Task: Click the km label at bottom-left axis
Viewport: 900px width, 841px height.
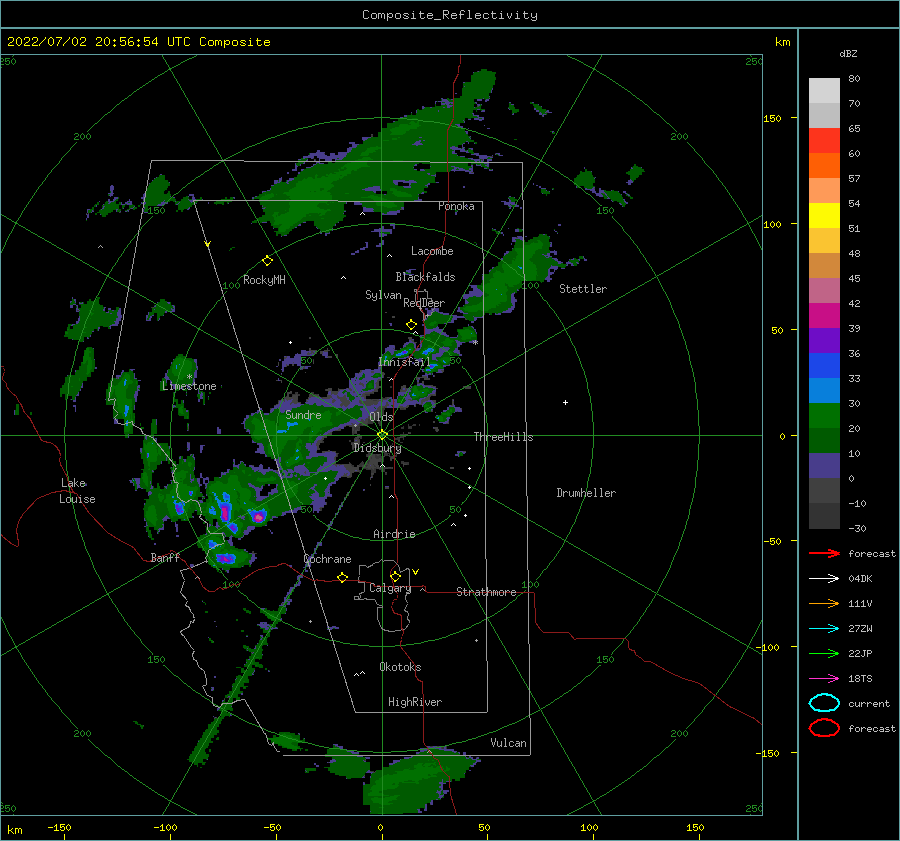Action: click(15, 830)
